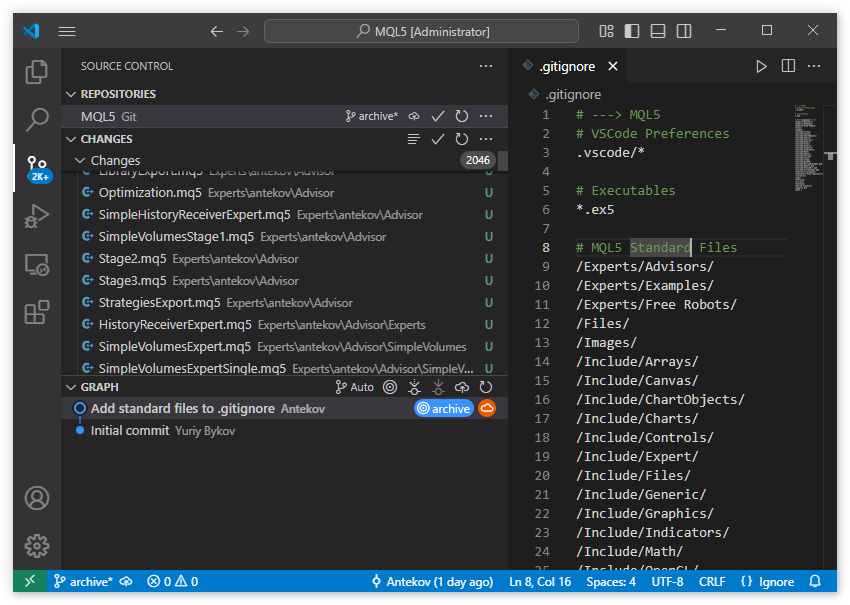This screenshot has height=605, width=850.
Task: Click the editor minimap
Action: 808,148
